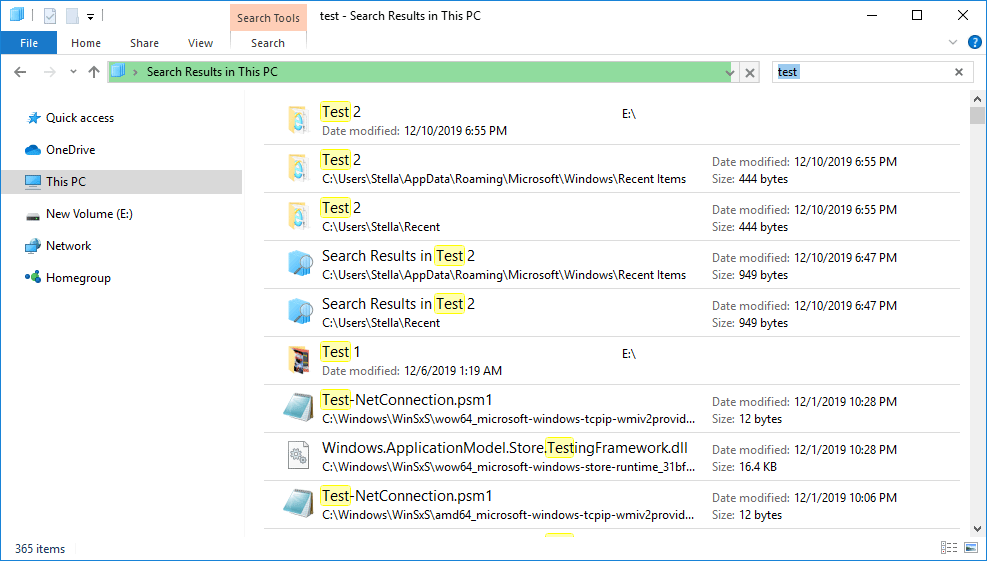Click the 16.4 KB size value
Screen dimensions: 987x561
click(757, 467)
